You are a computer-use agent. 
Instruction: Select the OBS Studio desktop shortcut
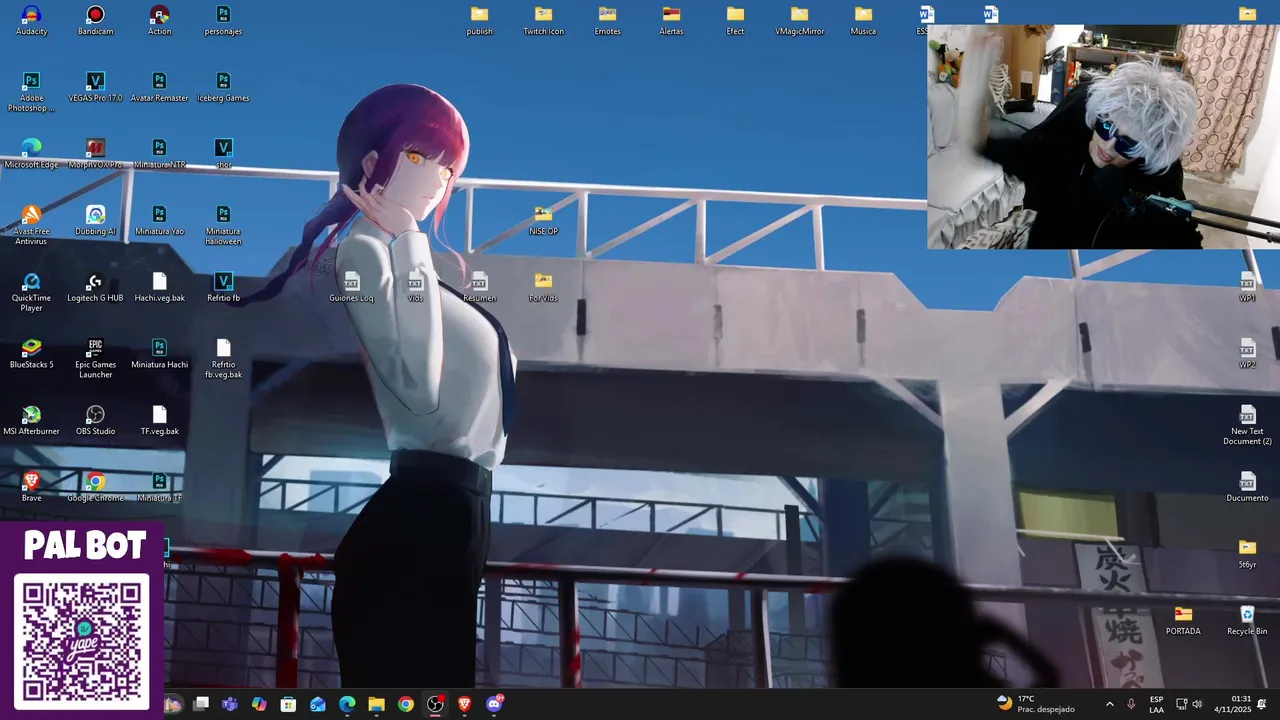point(95,421)
